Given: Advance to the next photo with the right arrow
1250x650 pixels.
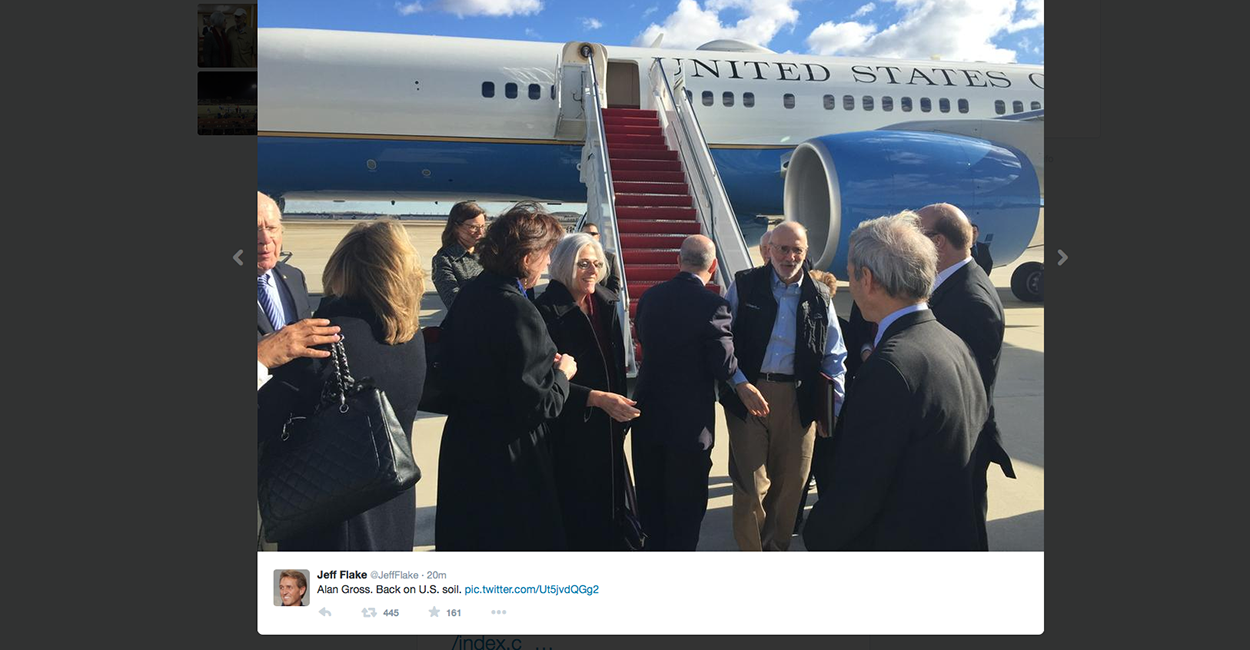Looking at the screenshot, I should (1062, 257).
